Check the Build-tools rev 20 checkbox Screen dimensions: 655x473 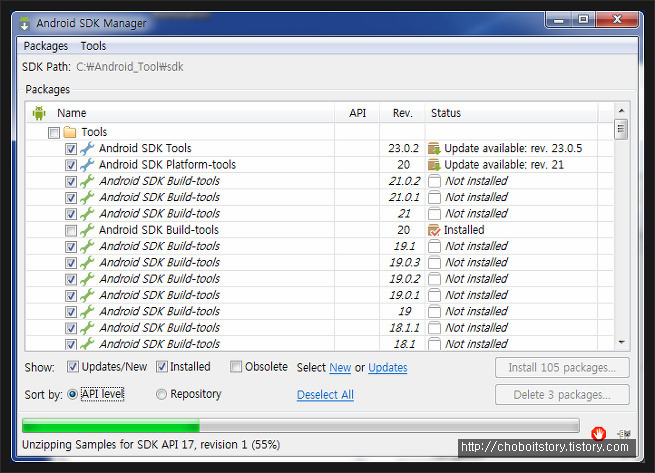coord(71,231)
